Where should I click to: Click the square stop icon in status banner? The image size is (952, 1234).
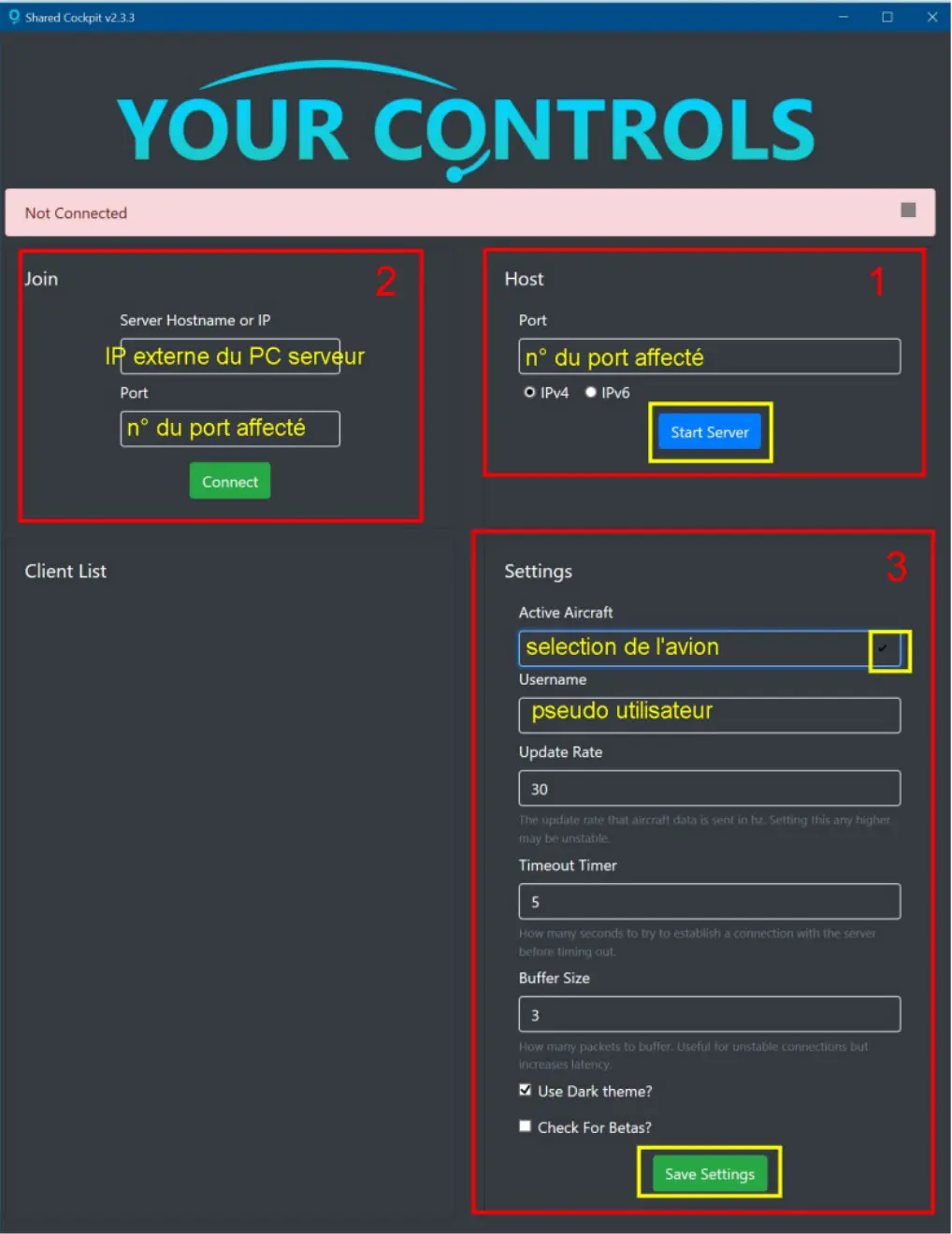coord(908,211)
